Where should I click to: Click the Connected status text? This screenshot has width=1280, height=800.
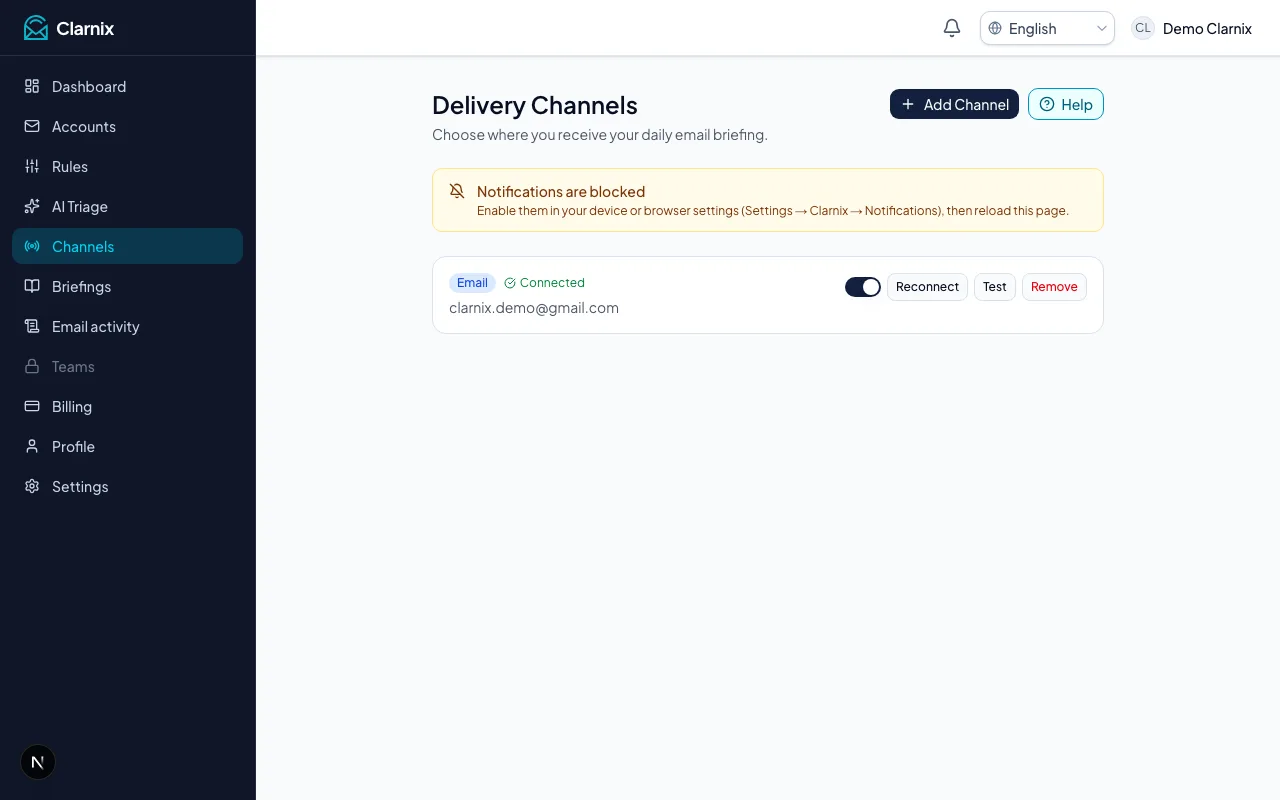[x=552, y=283]
